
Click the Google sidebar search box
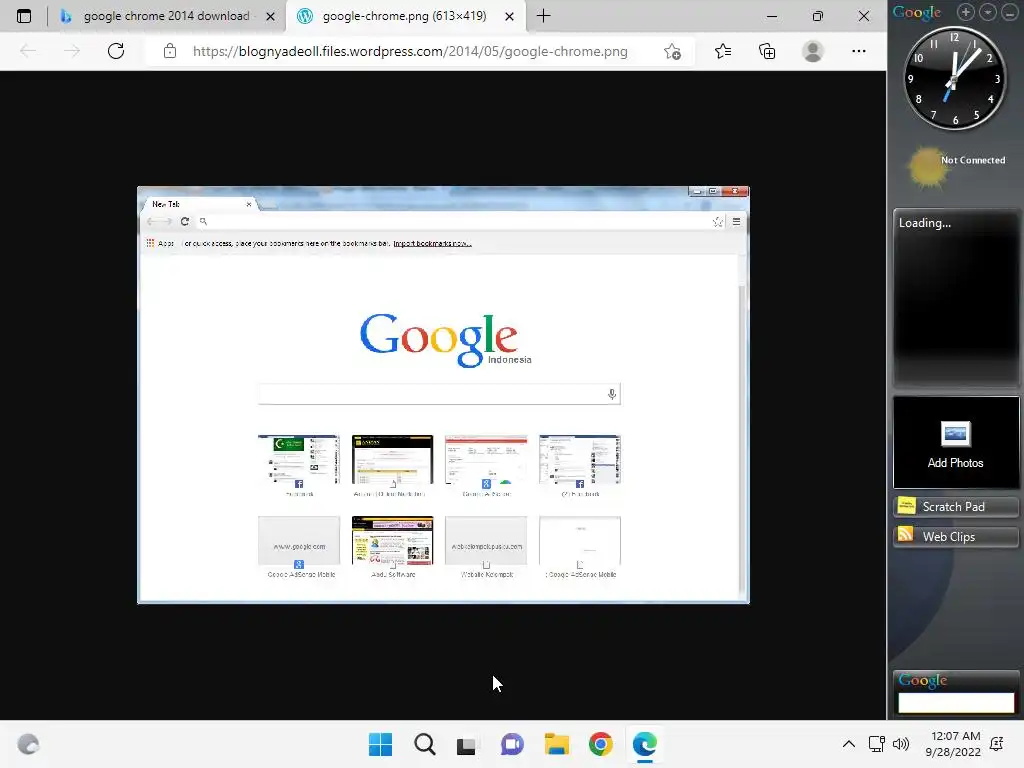956,703
